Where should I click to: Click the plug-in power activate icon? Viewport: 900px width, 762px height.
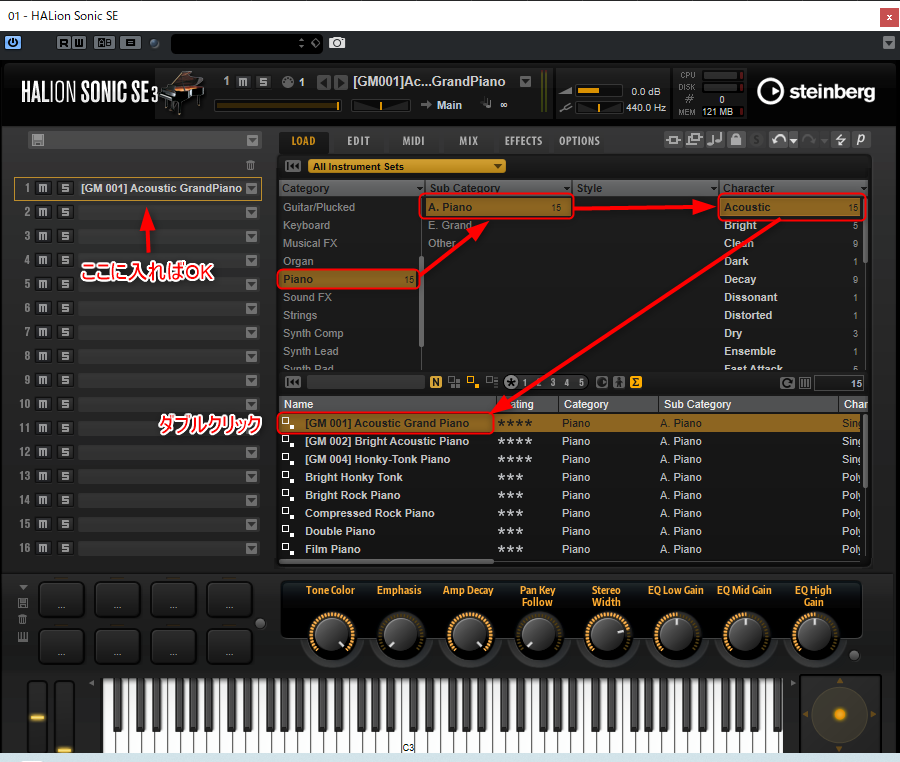(x=13, y=42)
